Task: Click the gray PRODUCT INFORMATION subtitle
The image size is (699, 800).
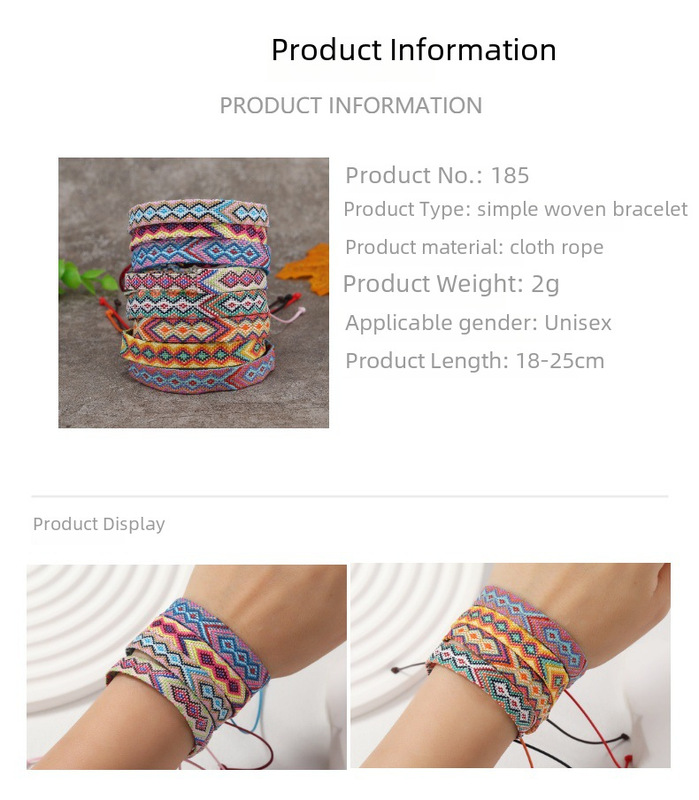Action: pos(351,106)
